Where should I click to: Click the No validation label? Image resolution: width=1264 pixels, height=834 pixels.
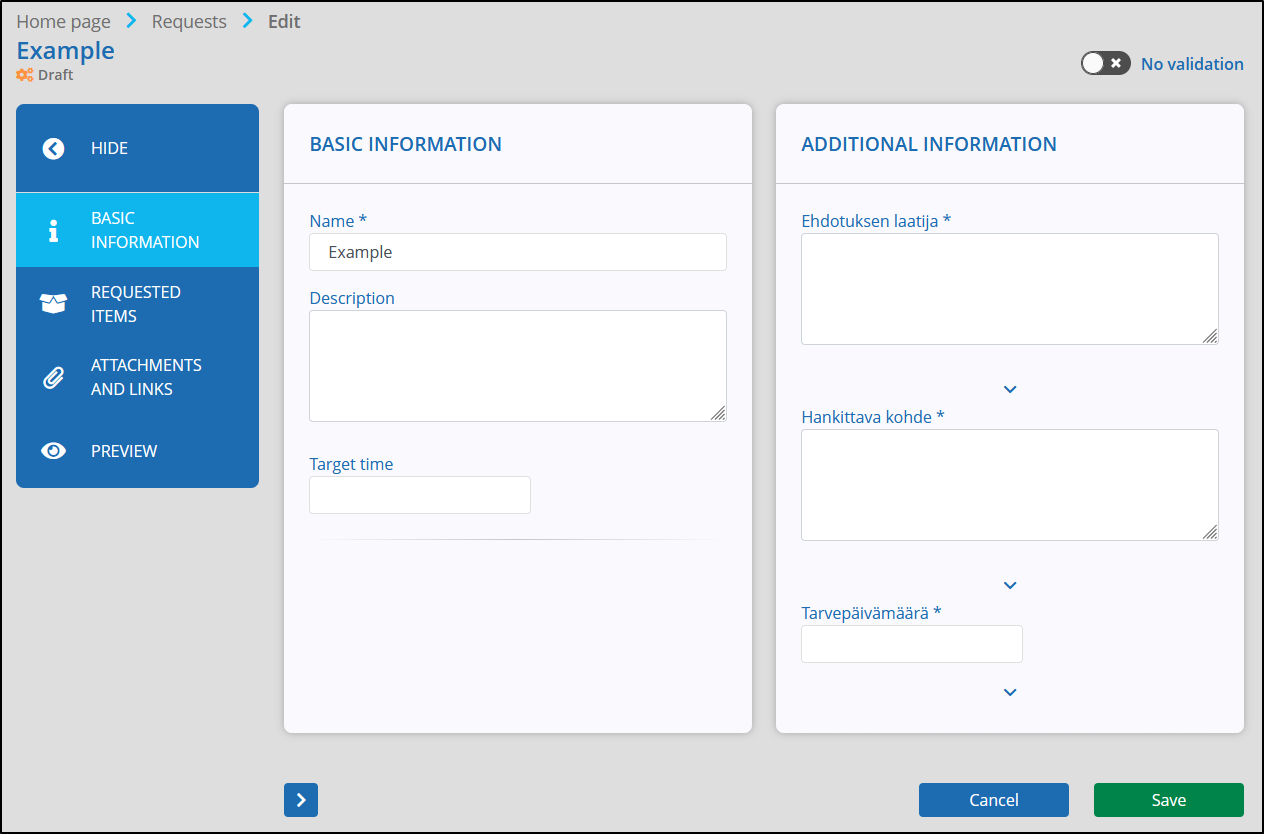tap(1192, 64)
